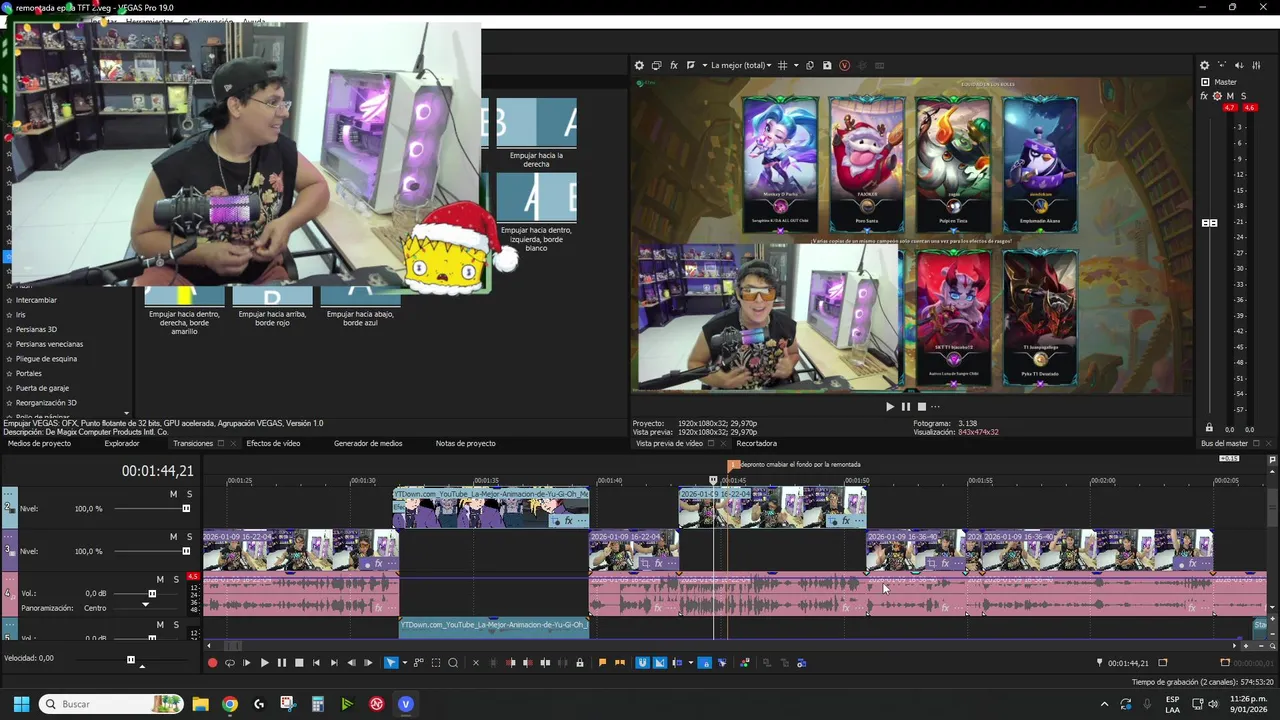Toggle the Lock event padlock icon

click(580, 662)
